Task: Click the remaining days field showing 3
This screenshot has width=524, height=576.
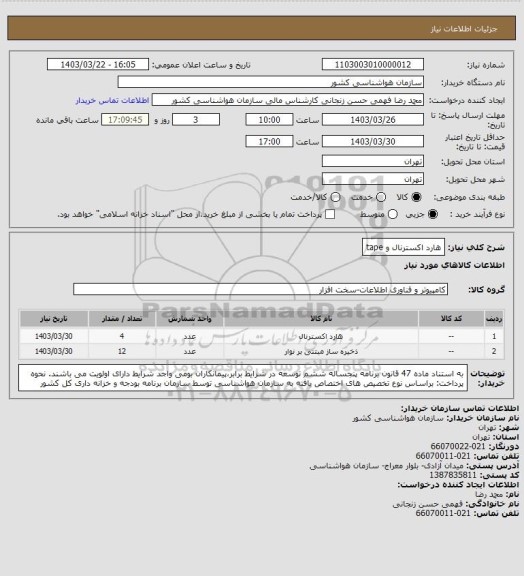Action: (196, 120)
